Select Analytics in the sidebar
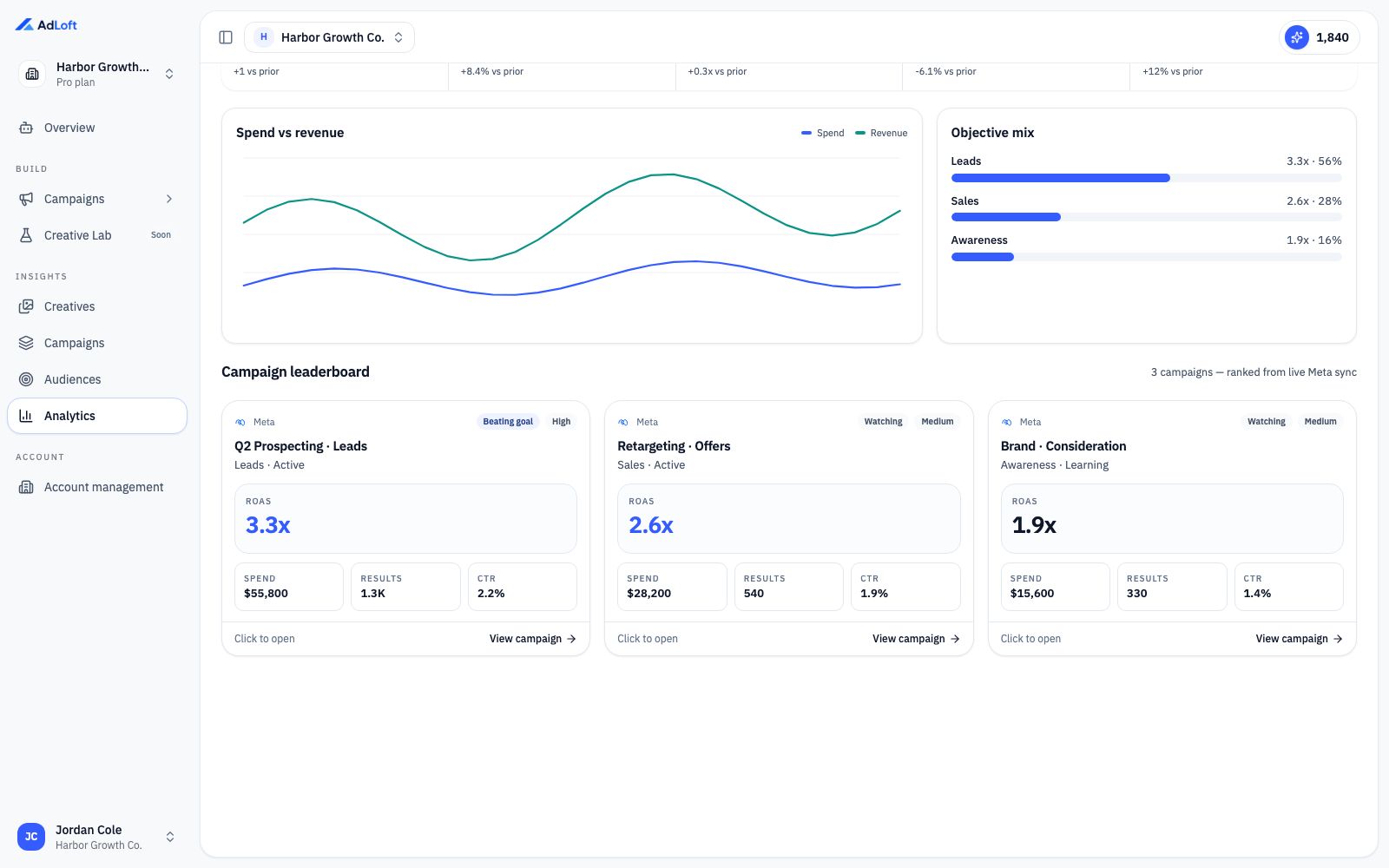The image size is (1389, 868). pyautogui.click(x=97, y=416)
